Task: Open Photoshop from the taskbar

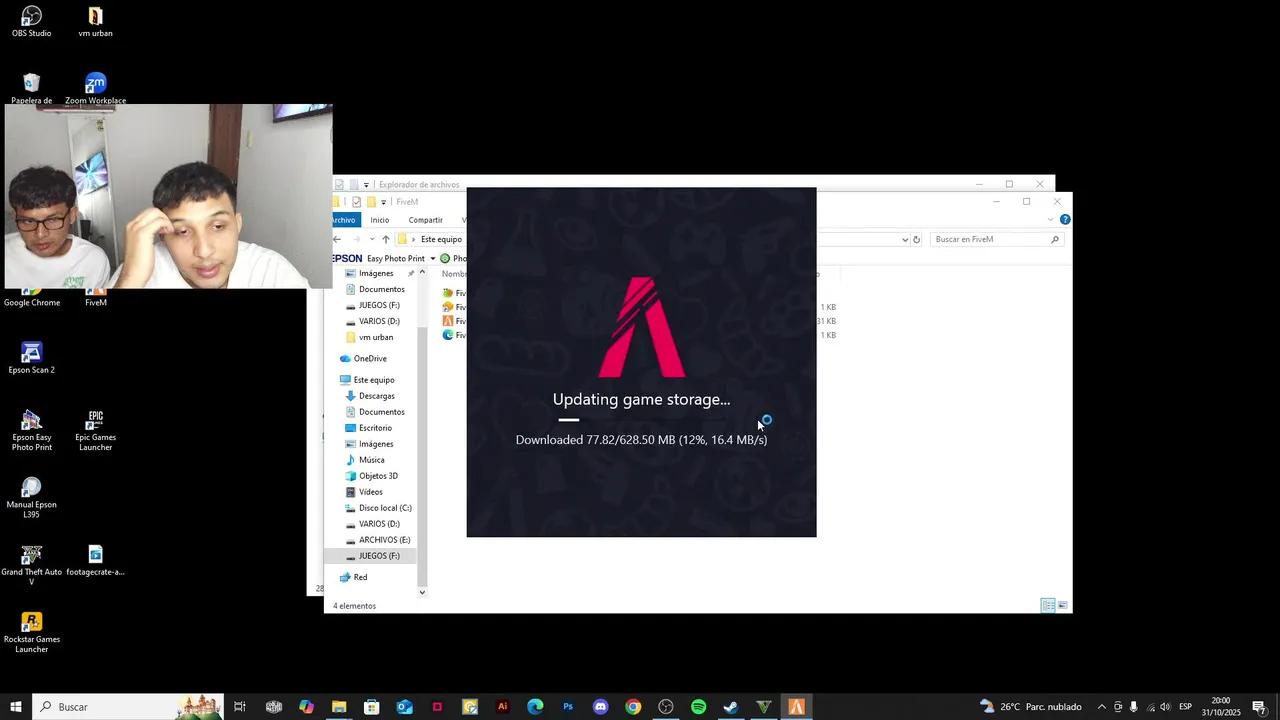Action: 568,707
